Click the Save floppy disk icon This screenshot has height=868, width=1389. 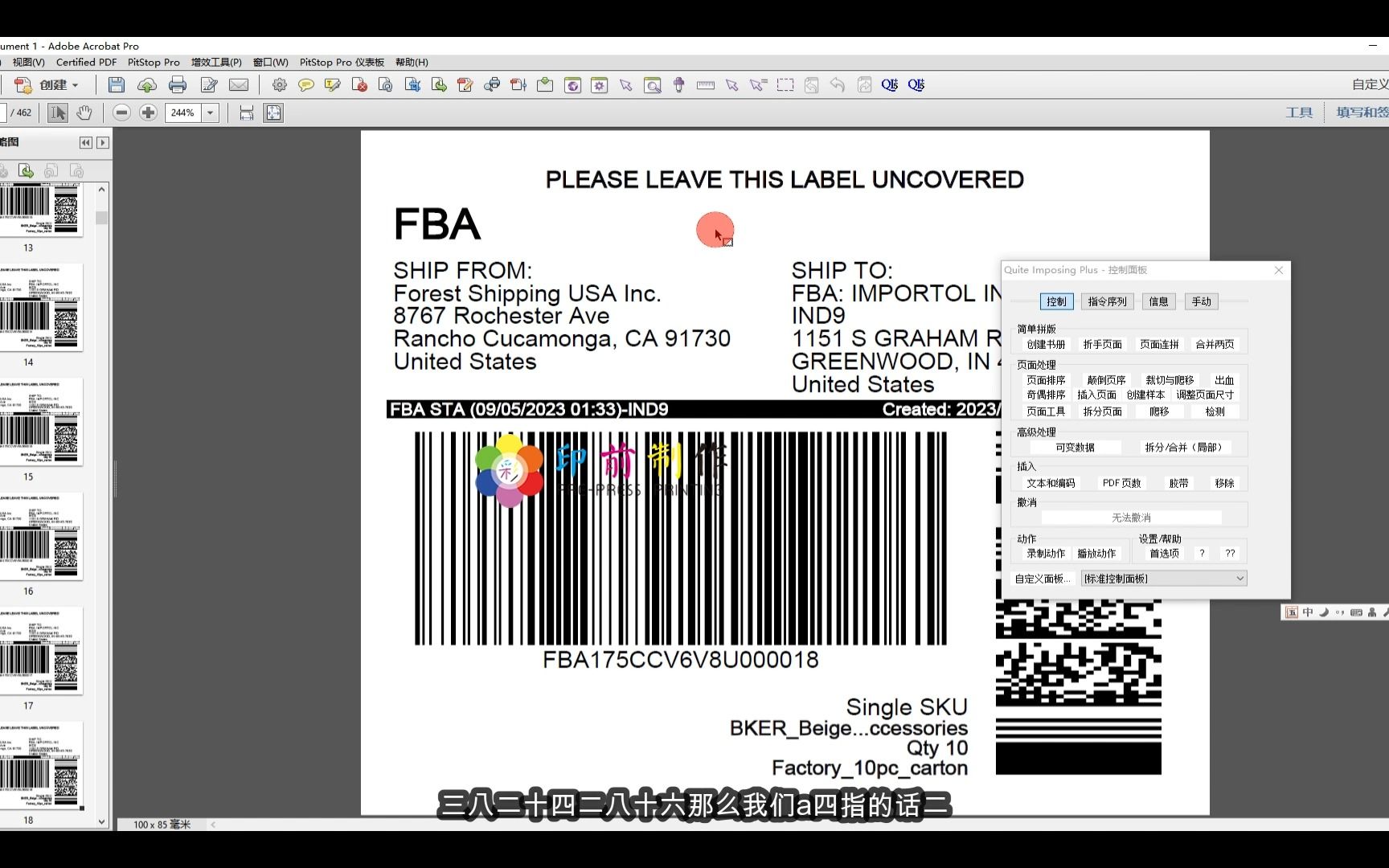[117, 85]
